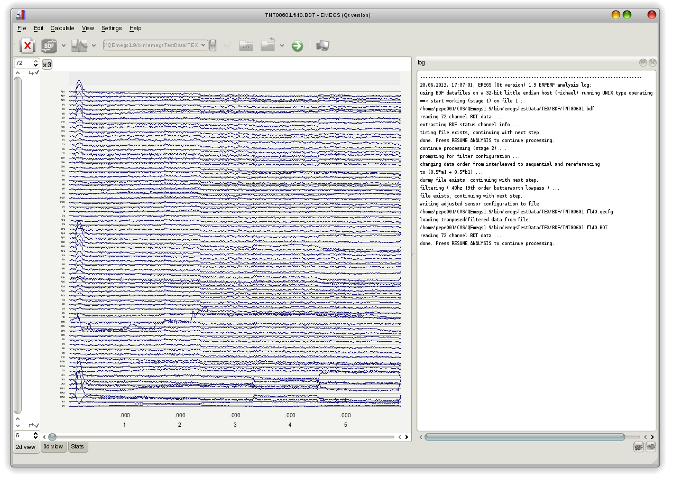Switch to the 3d view tab
Screen dimensions: 673x478
(x=53, y=447)
